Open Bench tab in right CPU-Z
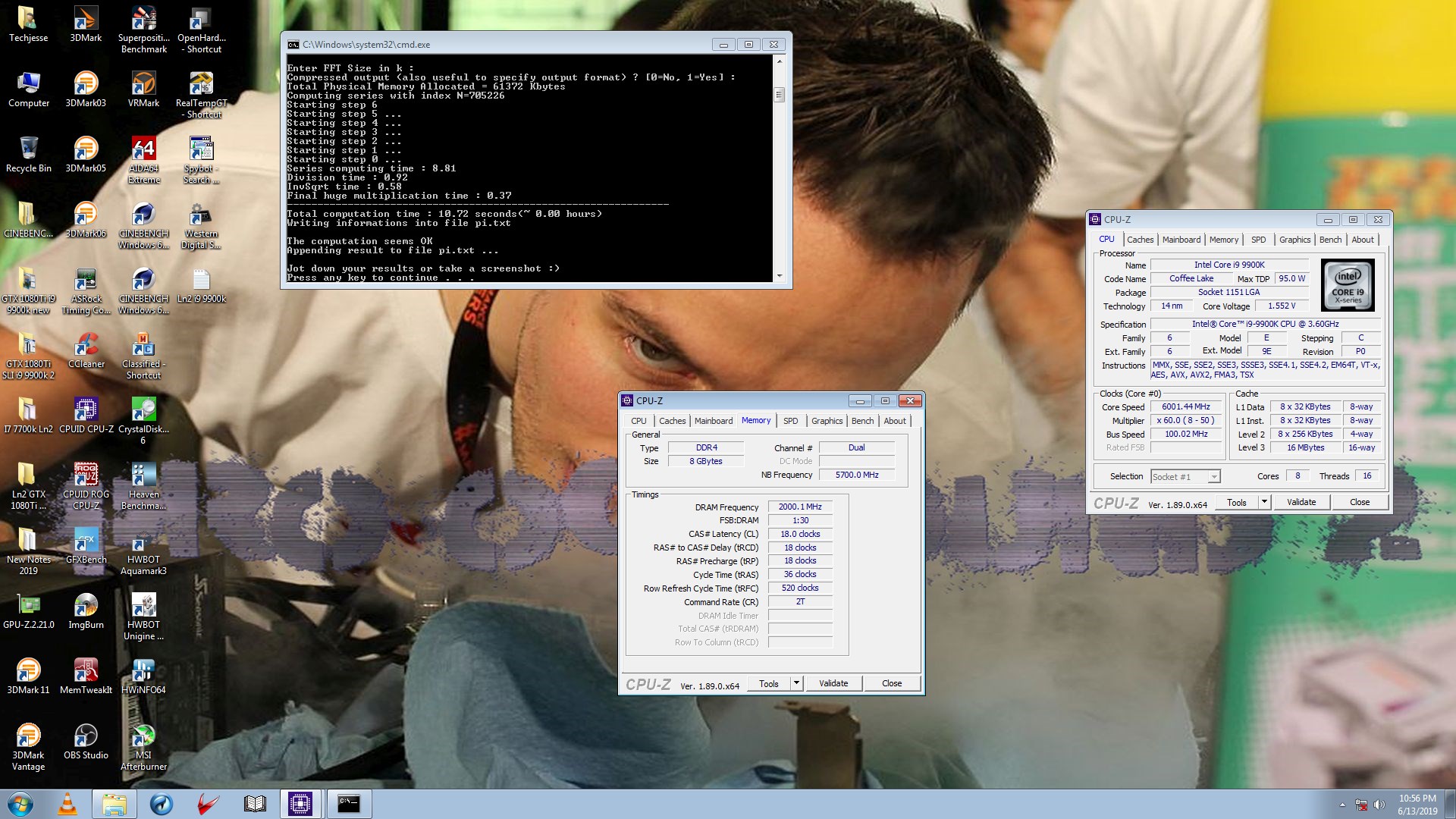1456x819 pixels. click(x=1330, y=240)
